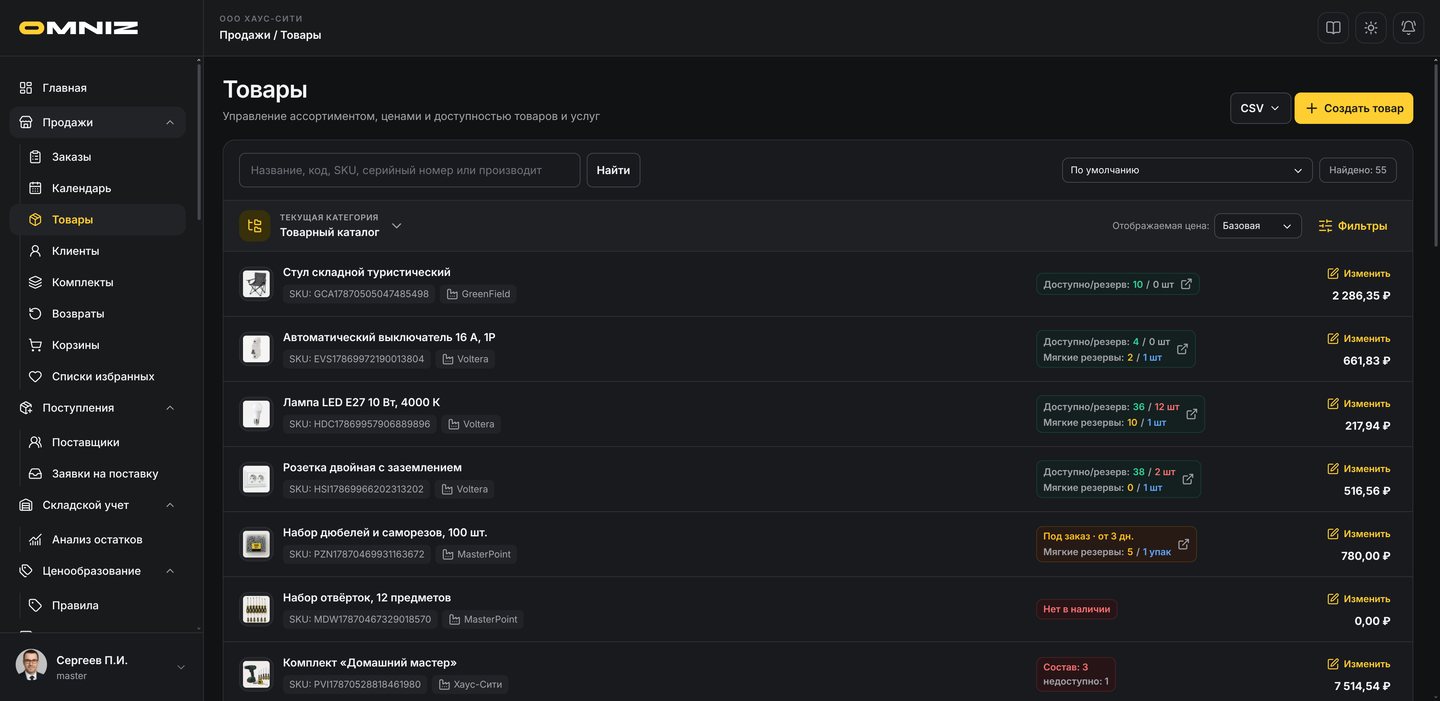Click the price 7 514,54 ₽
The height and width of the screenshot is (701, 1440).
pyautogui.click(x=1362, y=686)
